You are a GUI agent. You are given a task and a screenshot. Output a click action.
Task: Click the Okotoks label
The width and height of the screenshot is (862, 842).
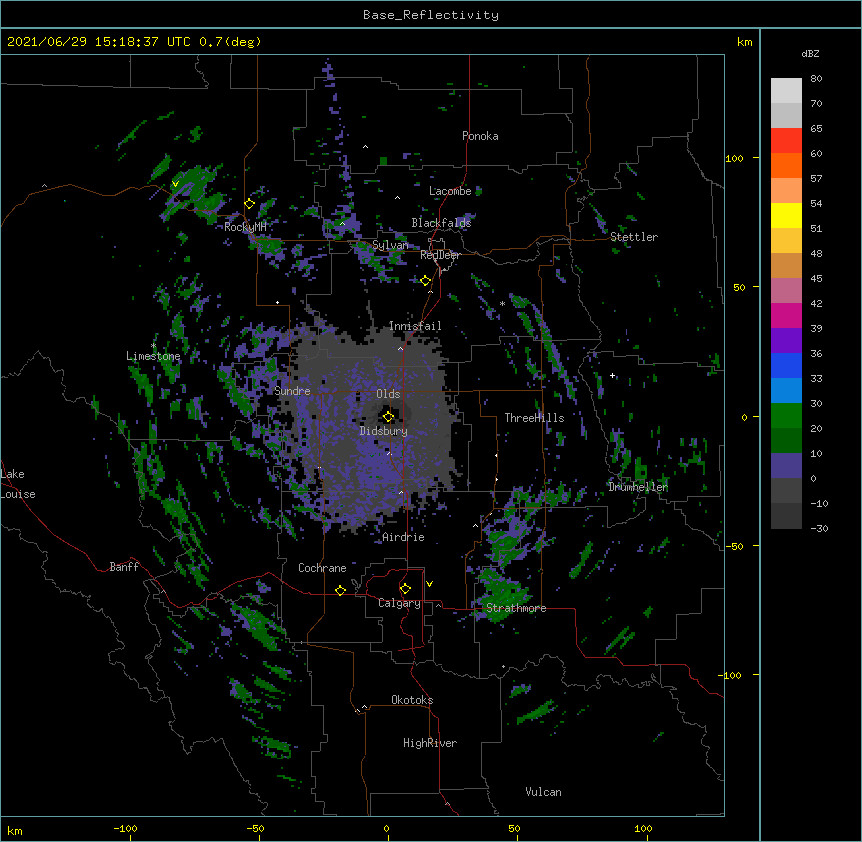[x=412, y=700]
